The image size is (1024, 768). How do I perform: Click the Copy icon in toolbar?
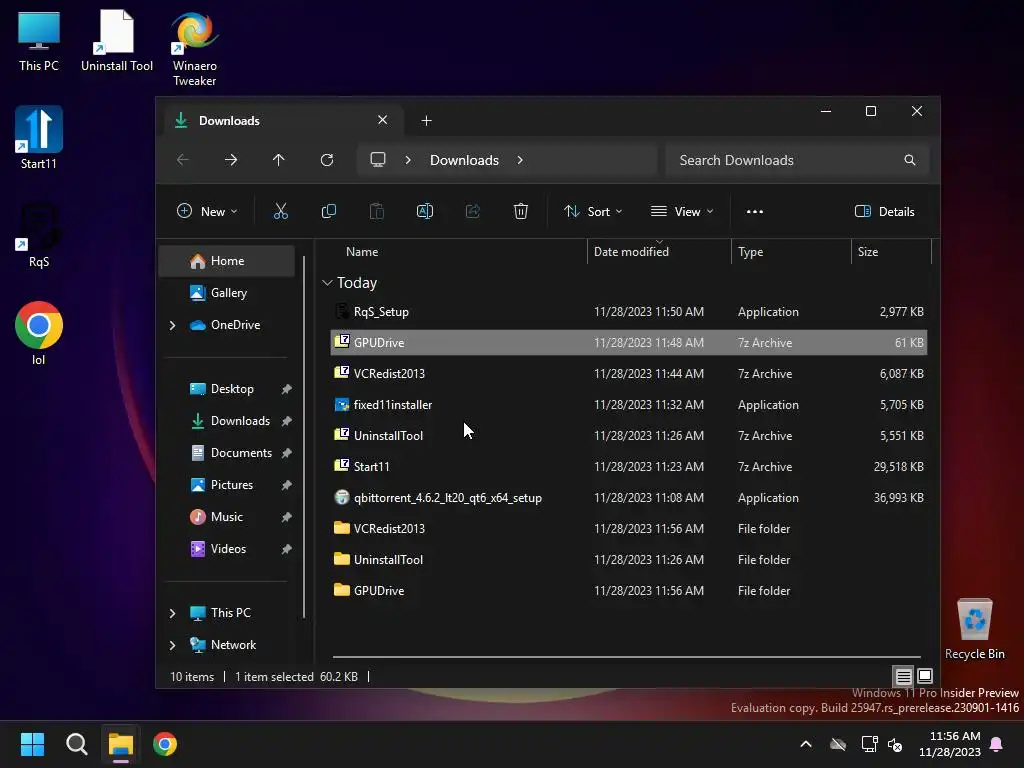[x=328, y=211]
